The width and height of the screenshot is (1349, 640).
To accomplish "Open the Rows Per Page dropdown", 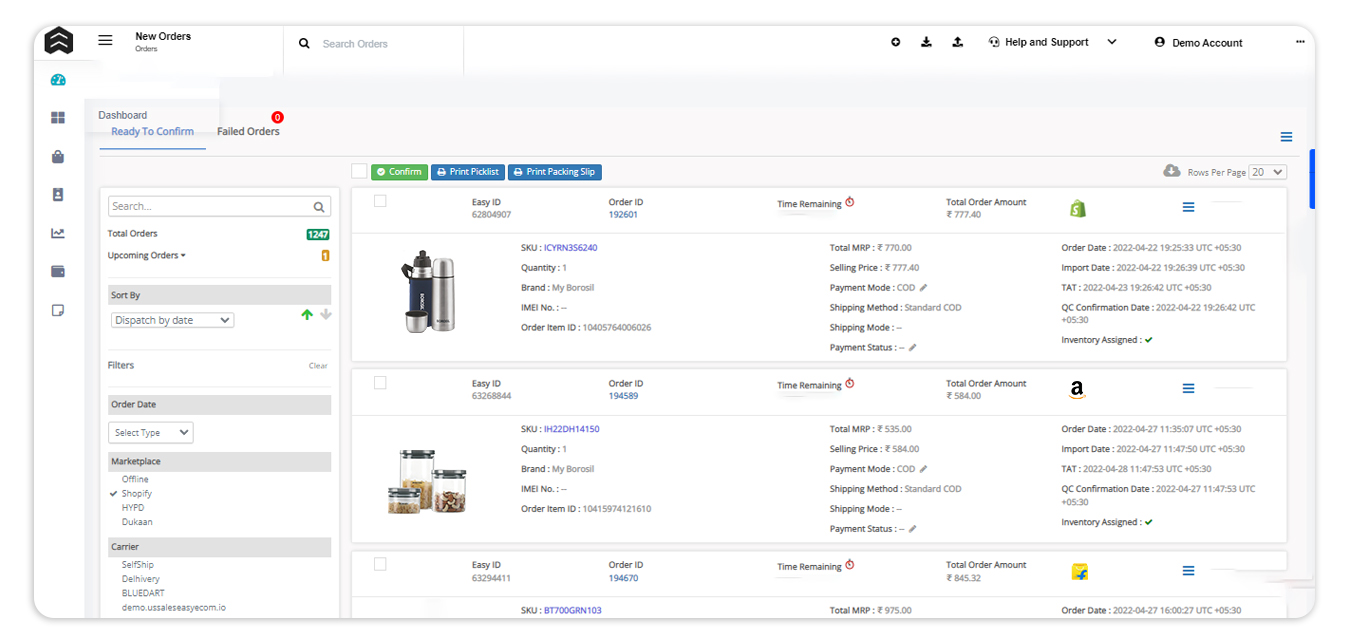I will click(1266, 172).
